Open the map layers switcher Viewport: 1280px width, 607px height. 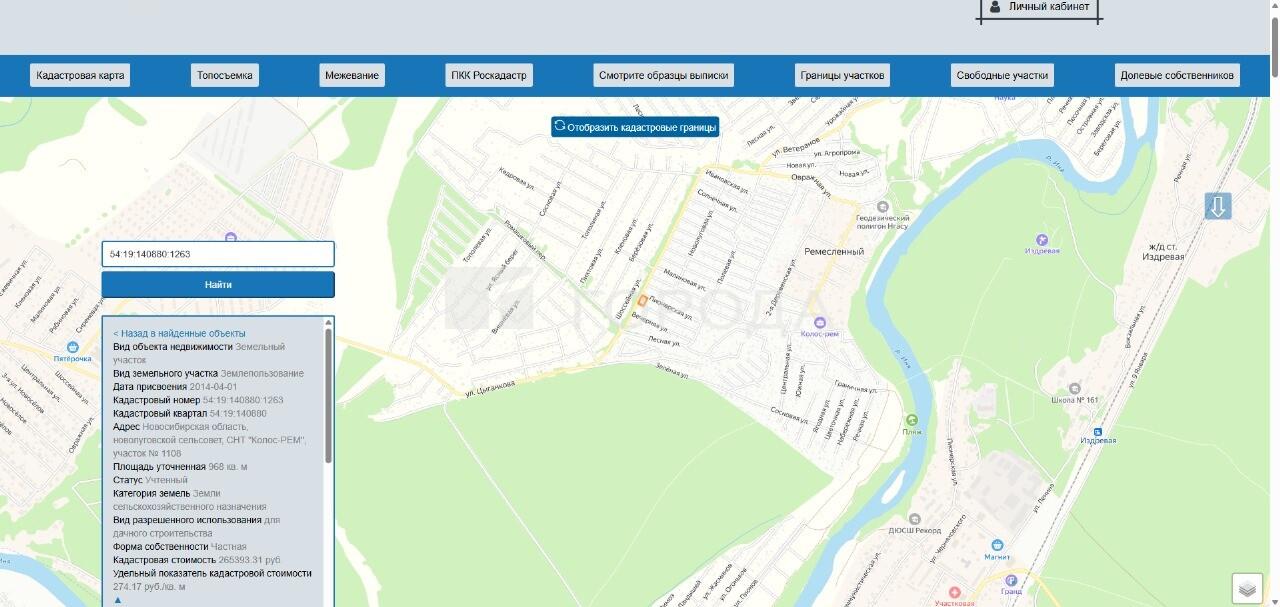(1247, 589)
